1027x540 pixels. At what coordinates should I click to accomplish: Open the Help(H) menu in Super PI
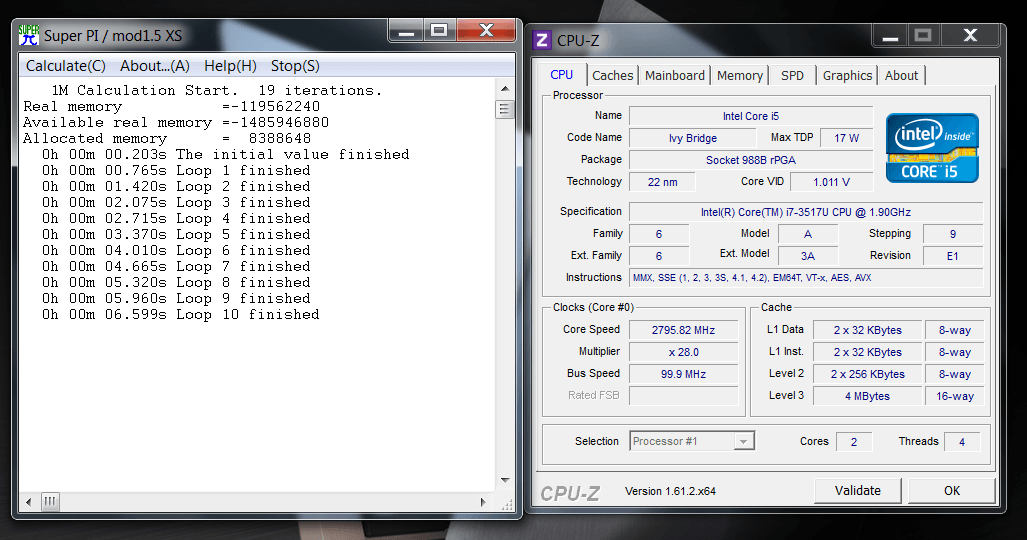[230, 66]
